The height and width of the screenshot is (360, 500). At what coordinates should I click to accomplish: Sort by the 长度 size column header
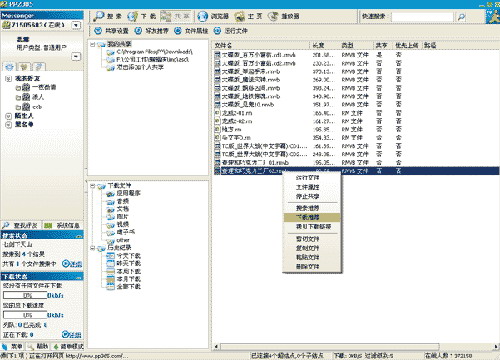[x=324, y=45]
